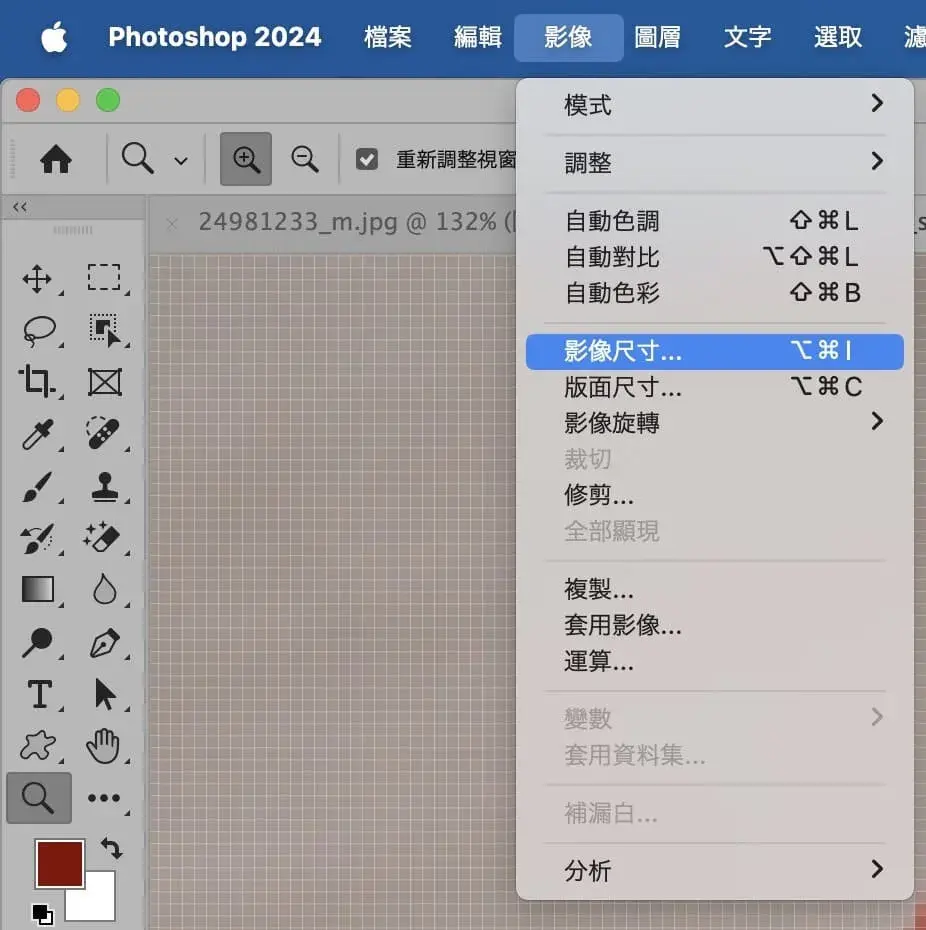Screen dimensions: 926x930
Task: Select the History Brush tool
Action: point(37,537)
